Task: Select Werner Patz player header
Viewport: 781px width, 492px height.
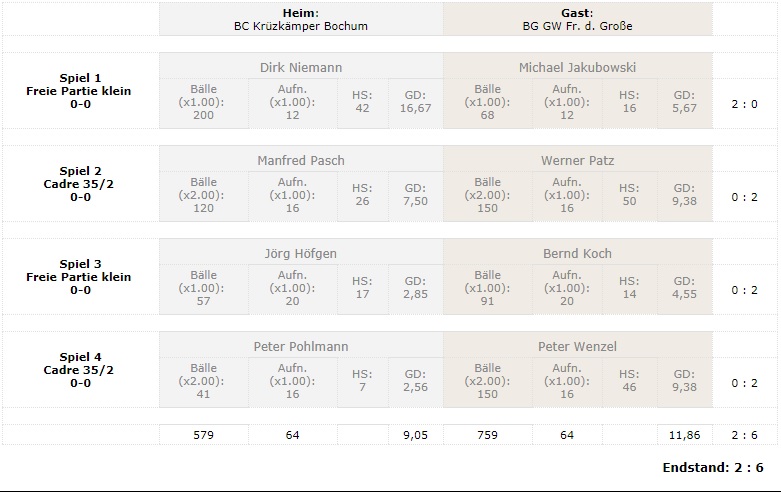Action: 577,160
